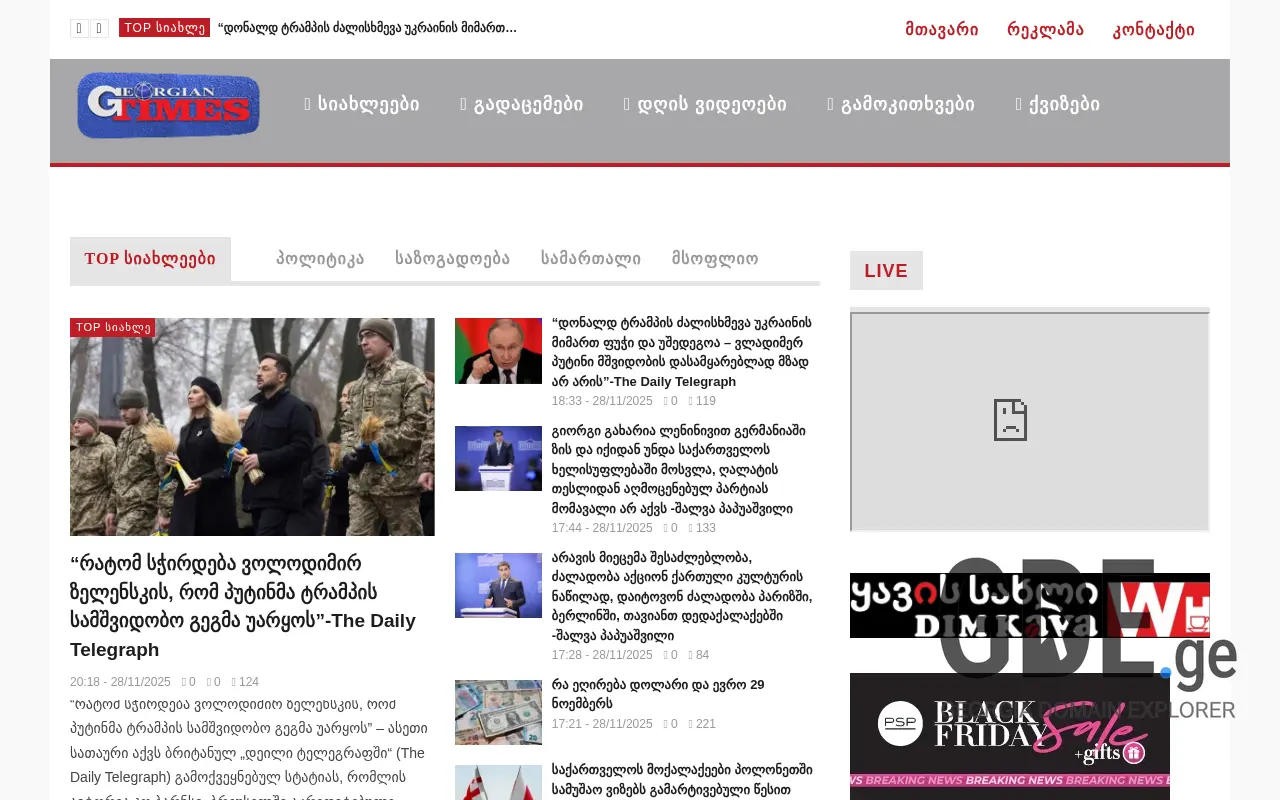Click the გადაცემები menu icon
The image size is (1280, 800).
point(462,103)
